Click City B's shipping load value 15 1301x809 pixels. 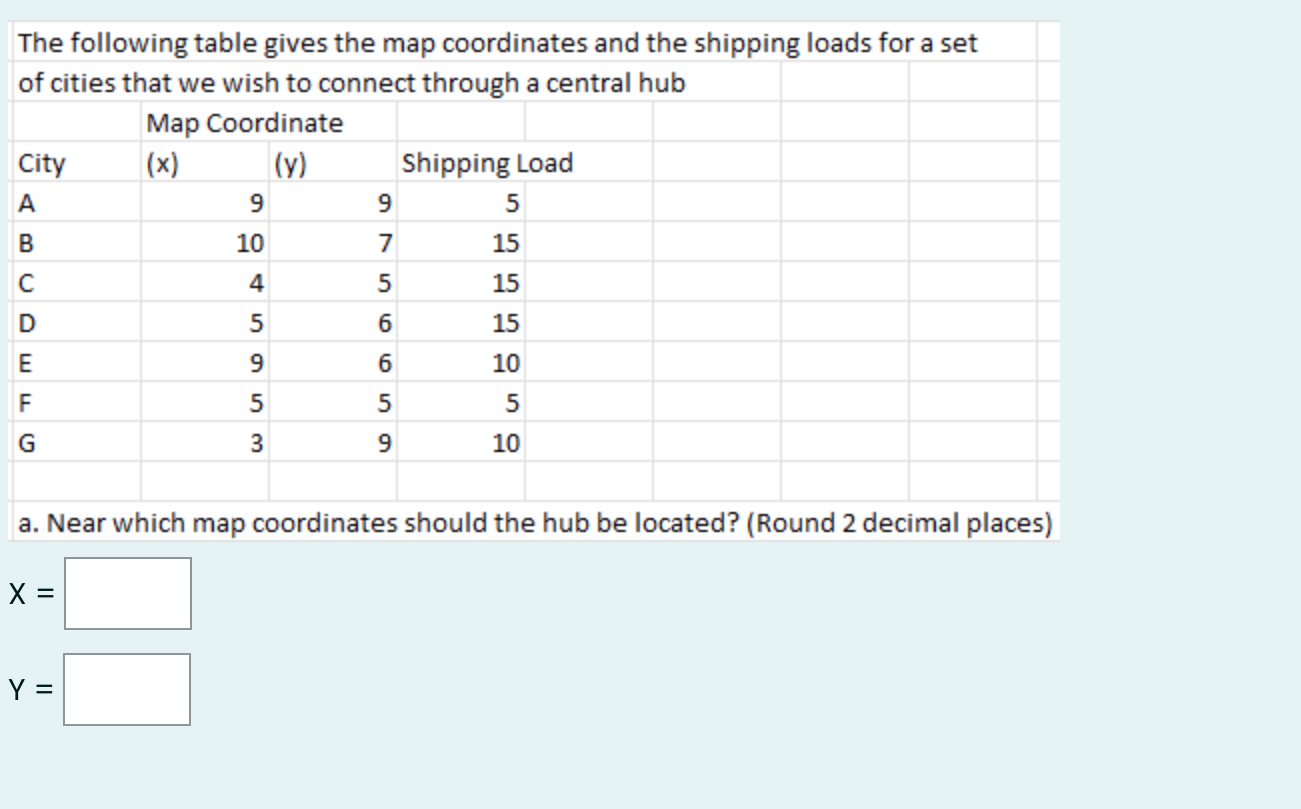[510, 242]
